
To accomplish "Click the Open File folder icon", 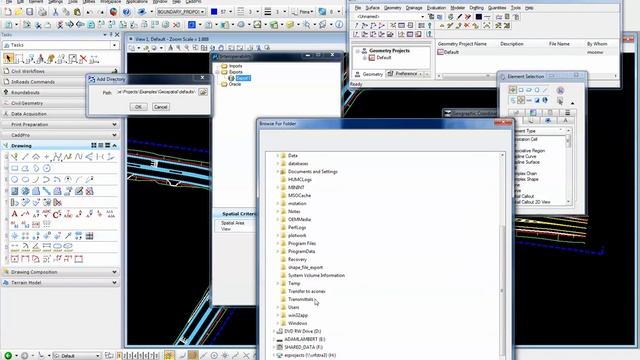I will point(19,12).
